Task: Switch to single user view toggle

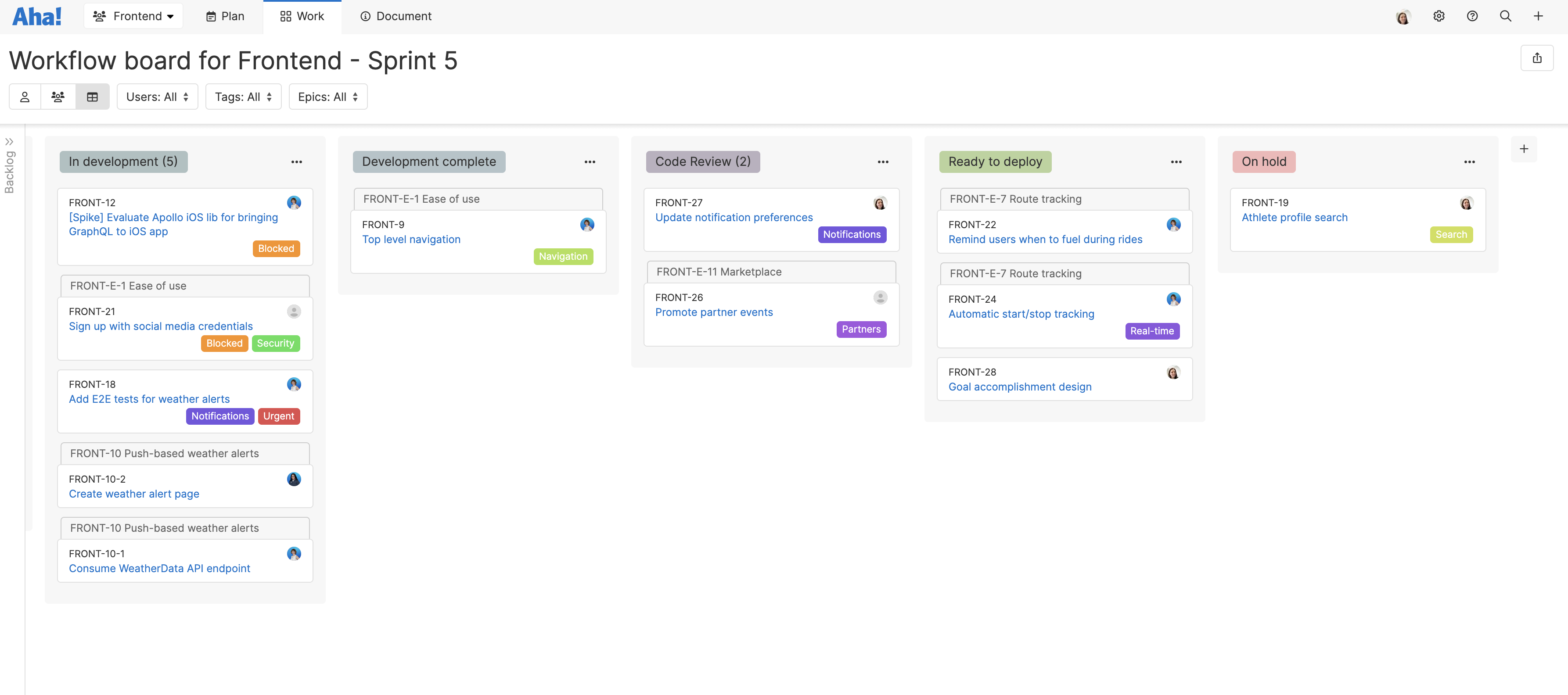Action: pos(25,97)
